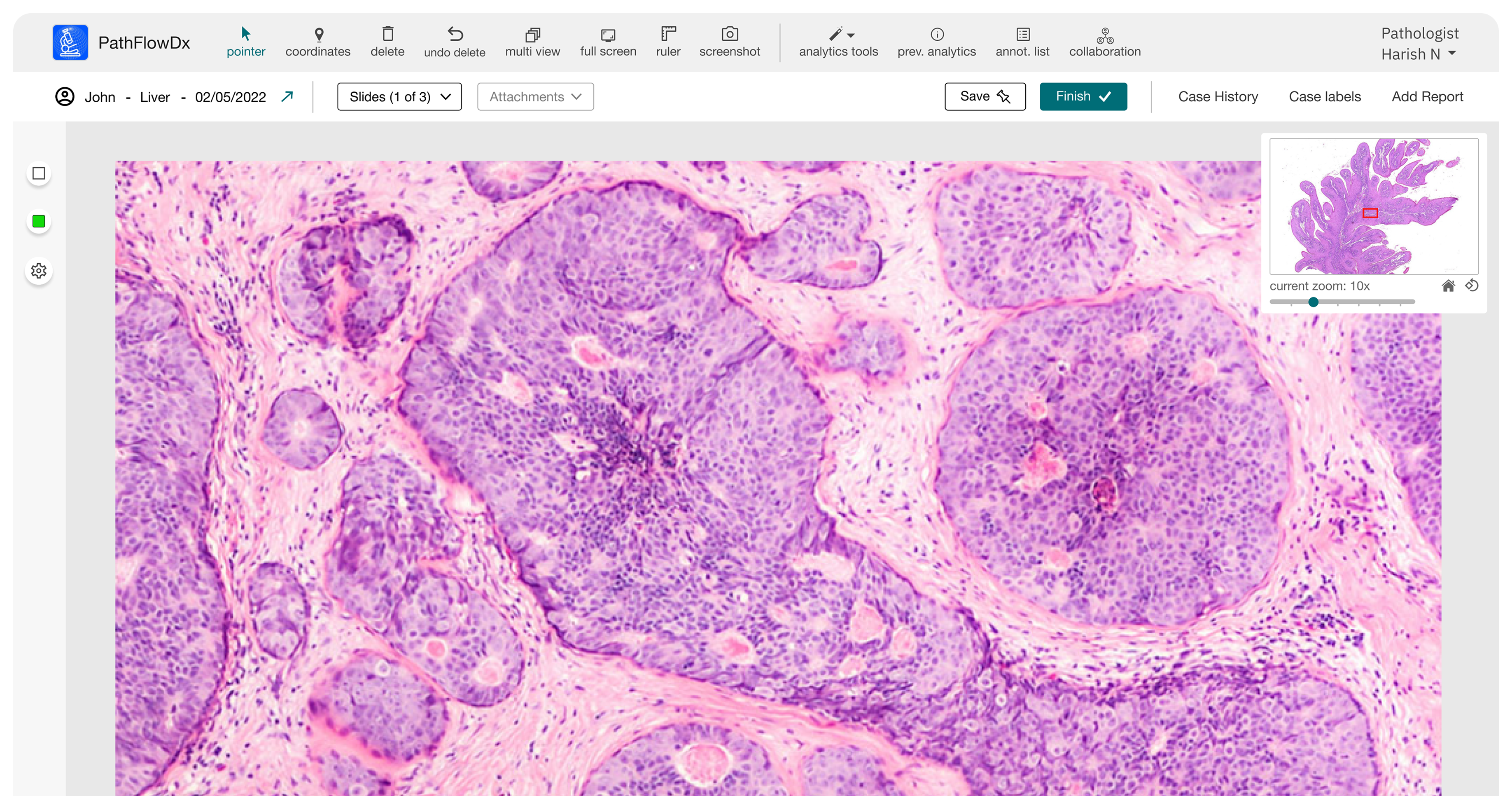Toggle the green square color button
The width and height of the screenshot is (1512, 796).
pos(39,222)
